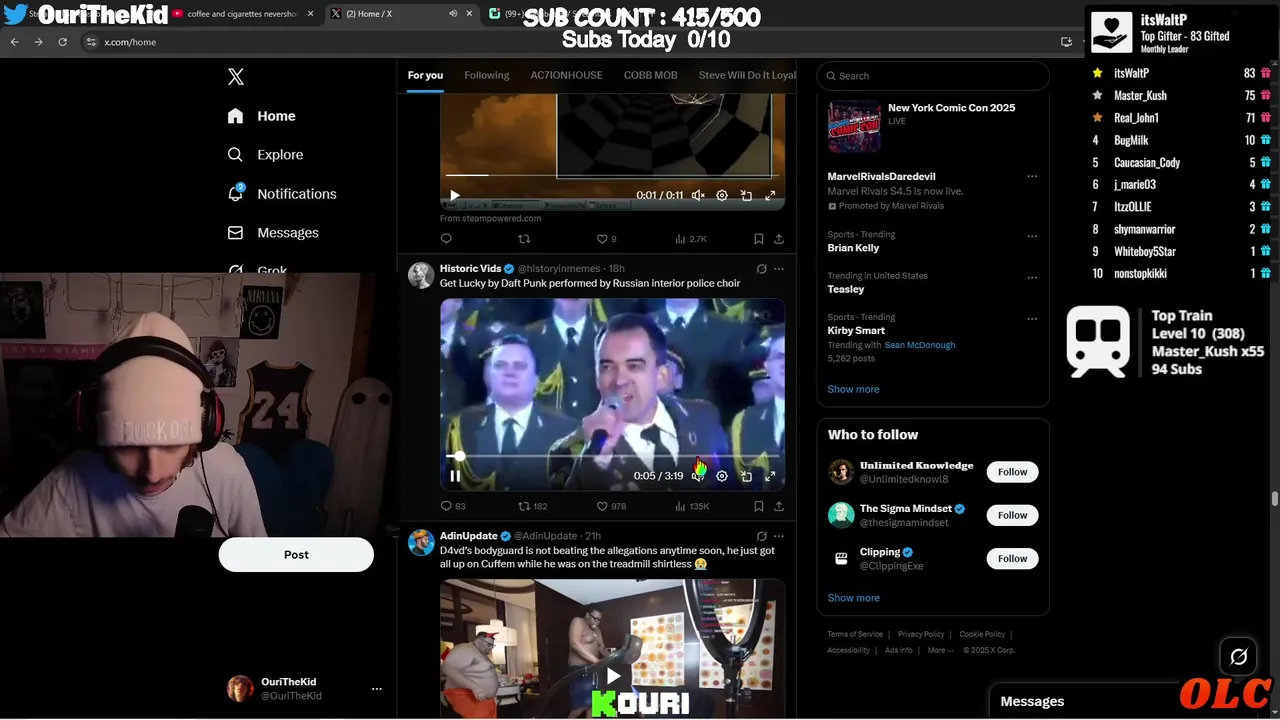Open account menu dots beside OuriTheKid
Image resolution: width=1280 pixels, height=720 pixels.
(377, 689)
